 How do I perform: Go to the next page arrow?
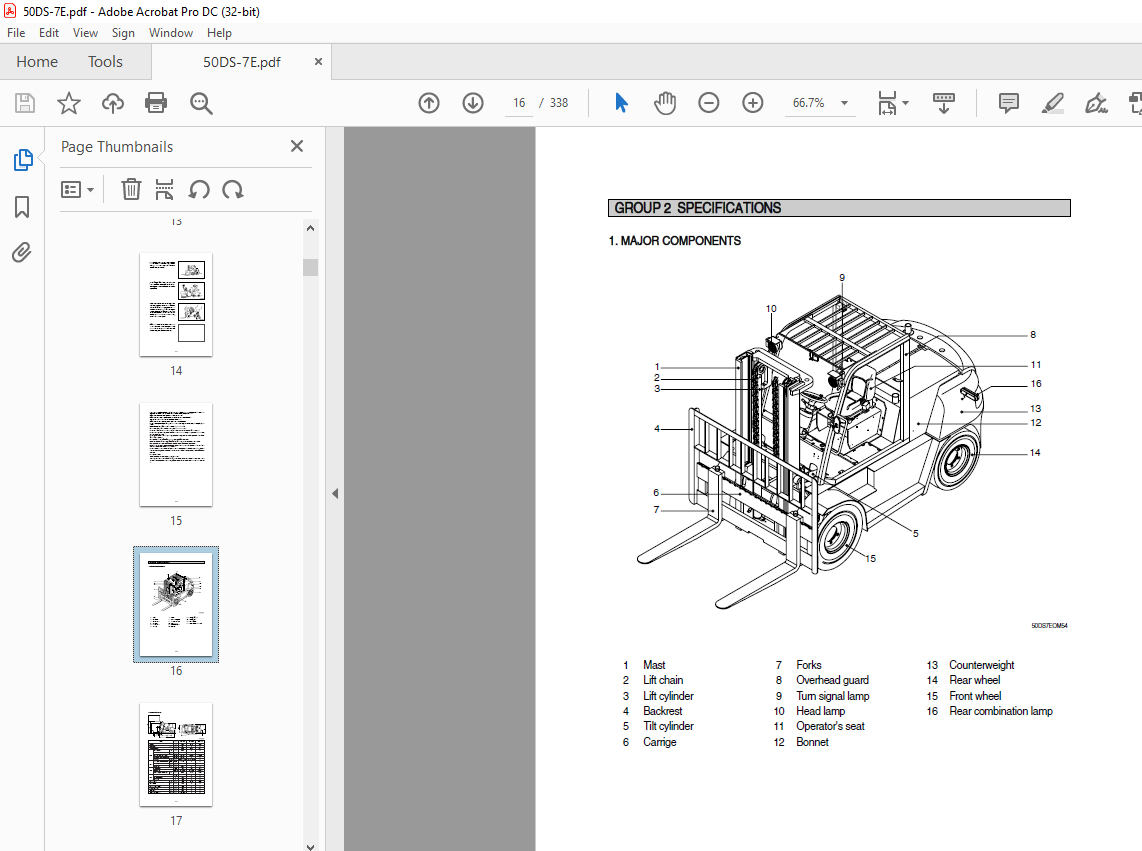(473, 103)
